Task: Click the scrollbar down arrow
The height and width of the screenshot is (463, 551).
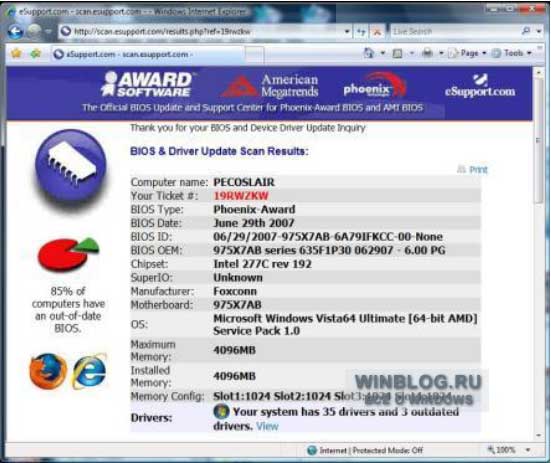Action: 539,436
